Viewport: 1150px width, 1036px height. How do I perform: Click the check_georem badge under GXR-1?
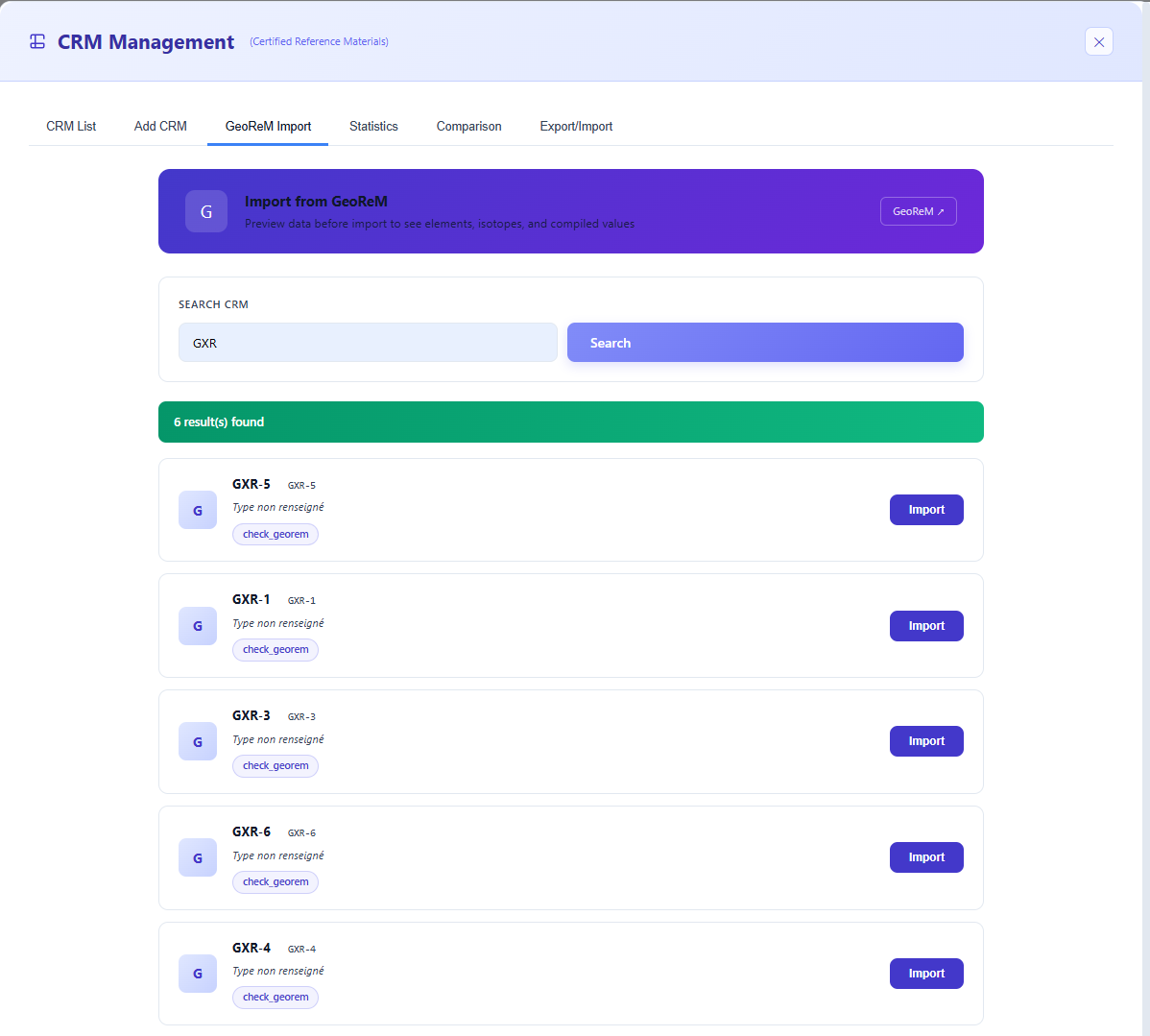(276, 649)
